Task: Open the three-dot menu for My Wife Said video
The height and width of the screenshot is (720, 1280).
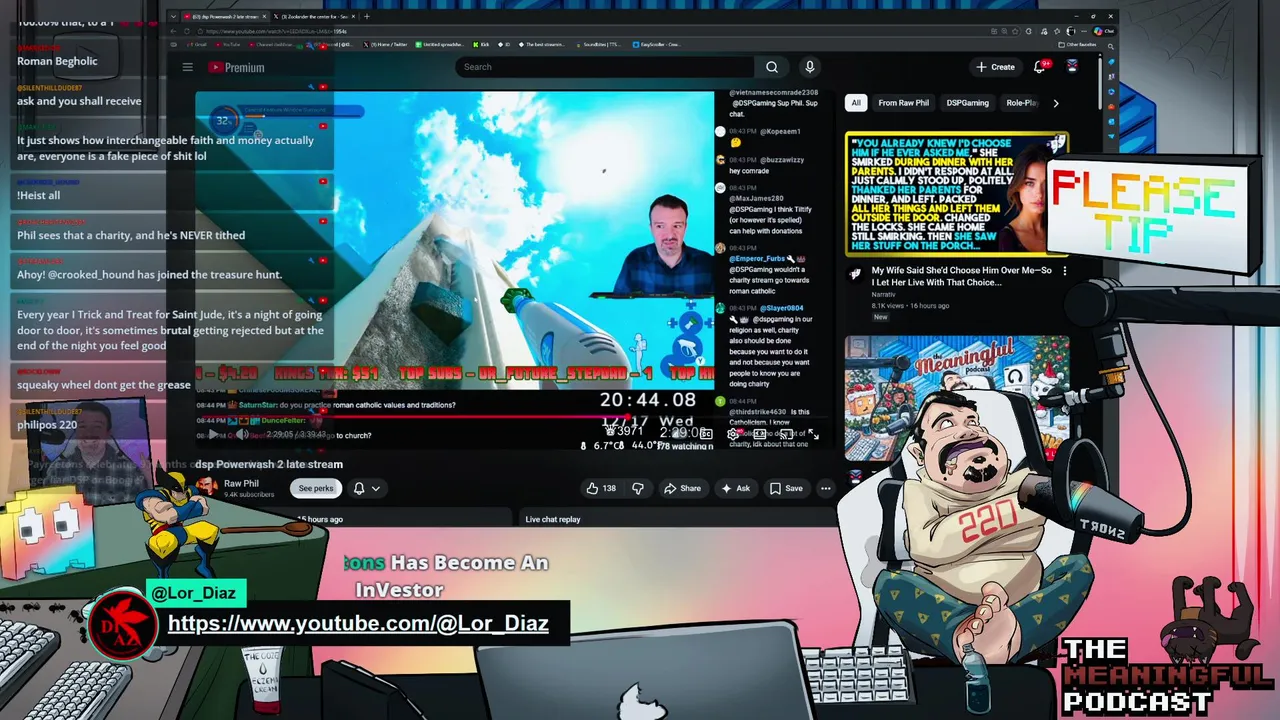Action: (x=1064, y=271)
